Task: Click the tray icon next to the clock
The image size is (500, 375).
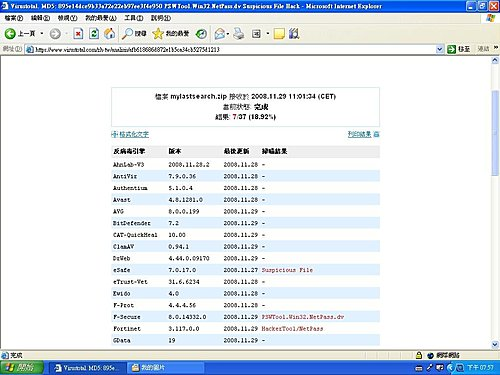Action: (x=460, y=368)
